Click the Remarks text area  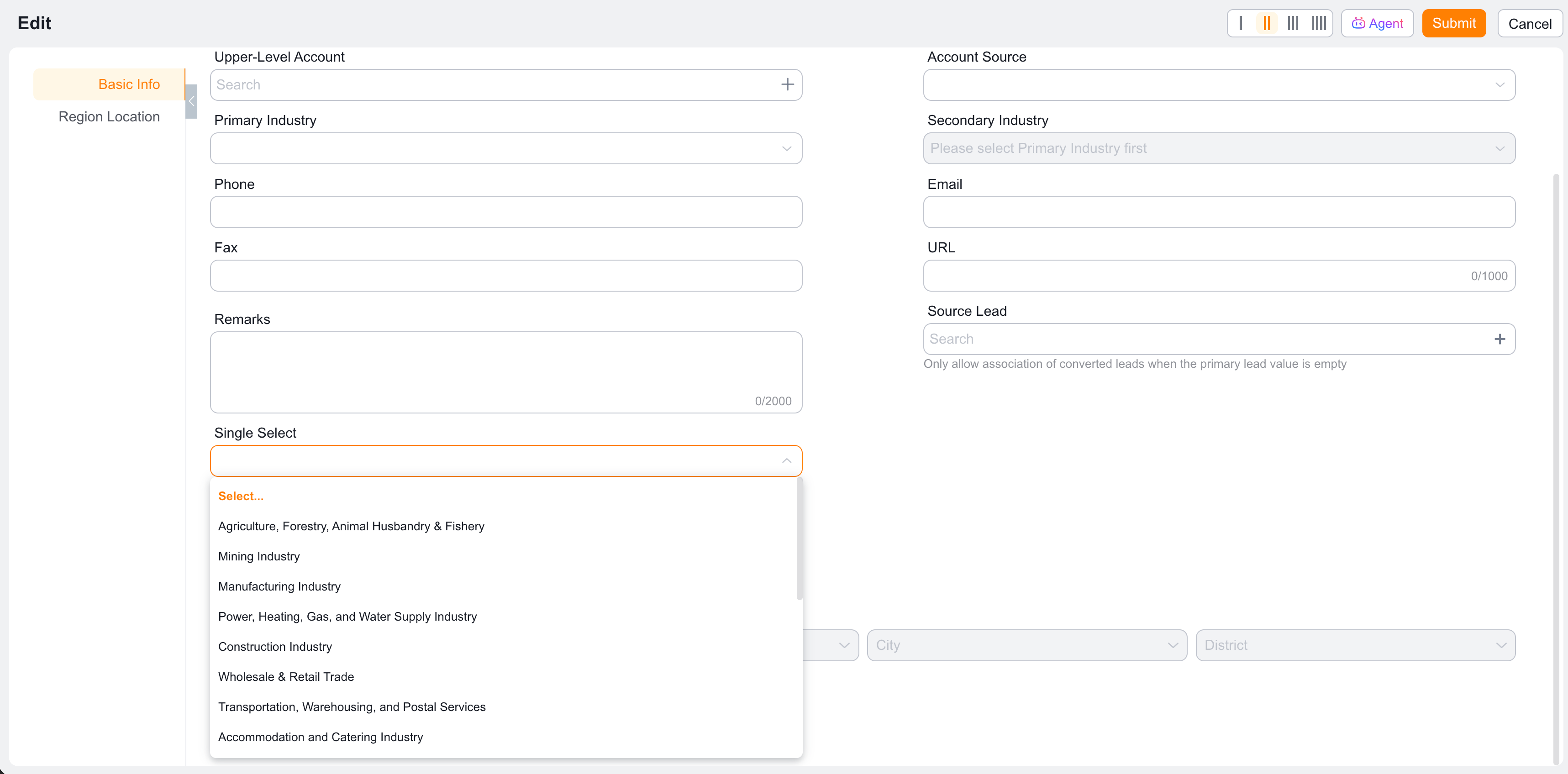[506, 372]
